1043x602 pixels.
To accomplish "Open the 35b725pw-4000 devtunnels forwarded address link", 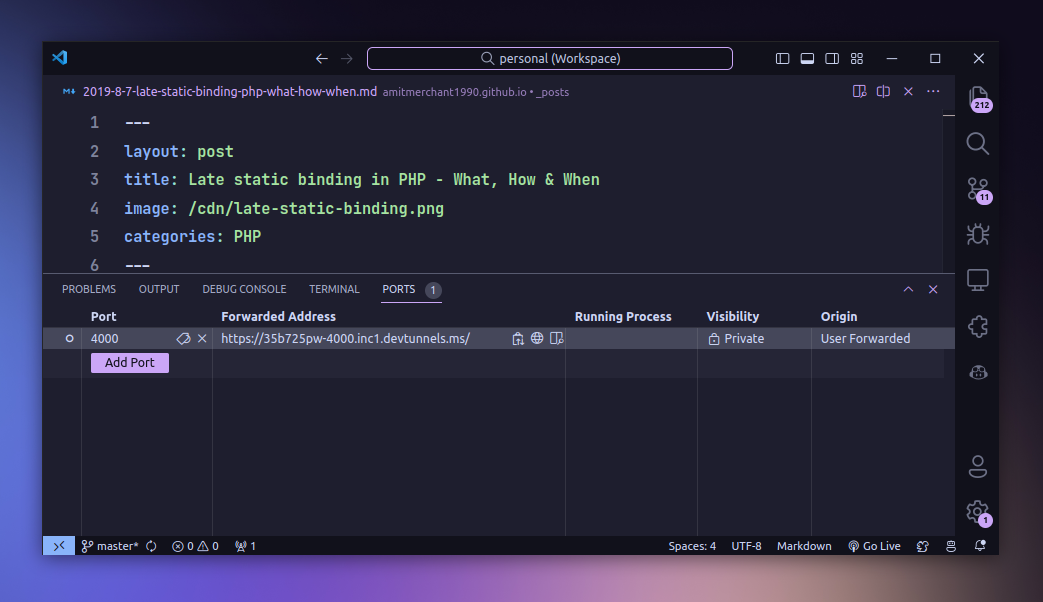I will click(345, 339).
